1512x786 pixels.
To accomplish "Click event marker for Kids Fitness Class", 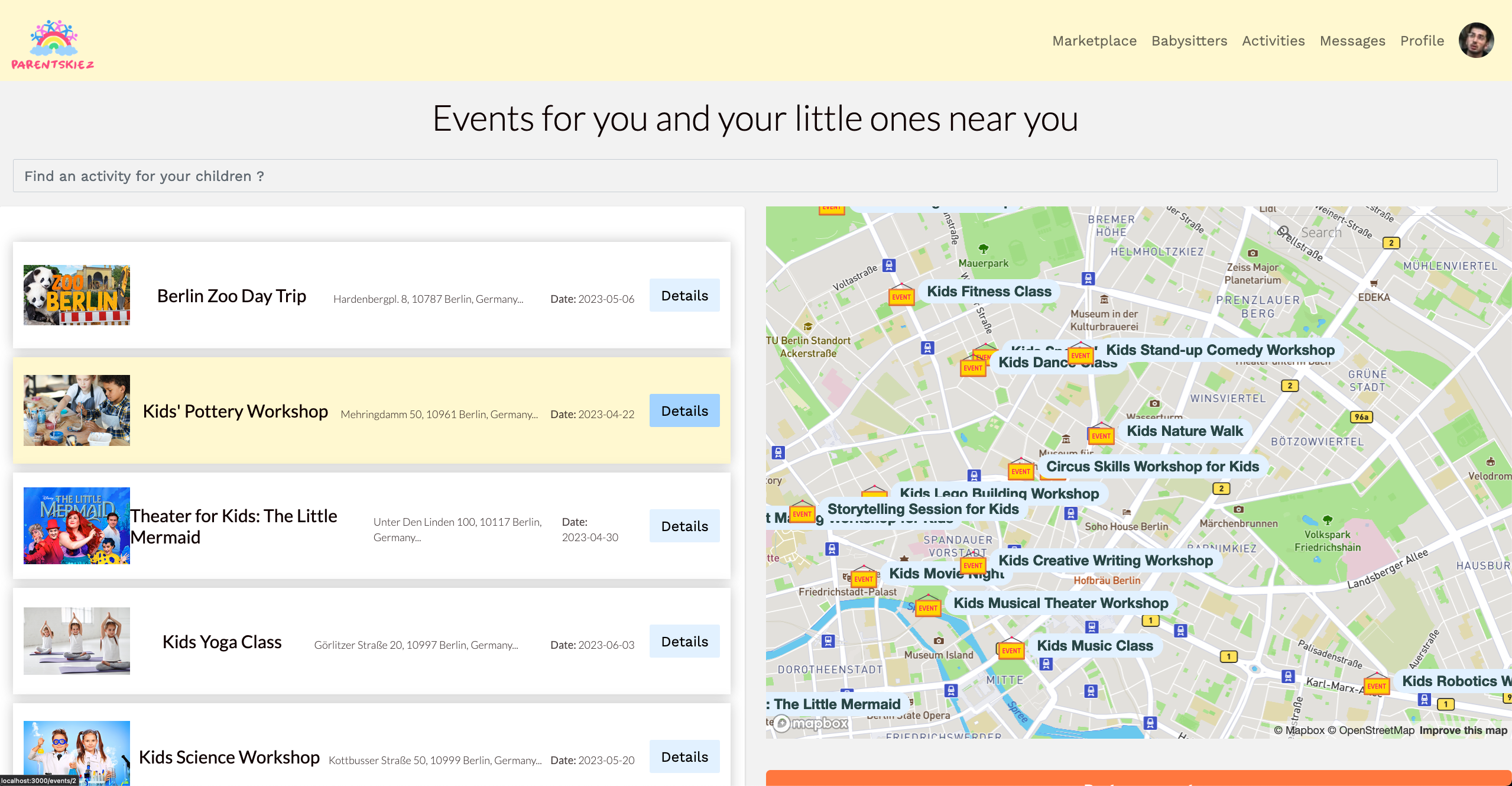I will (901, 295).
